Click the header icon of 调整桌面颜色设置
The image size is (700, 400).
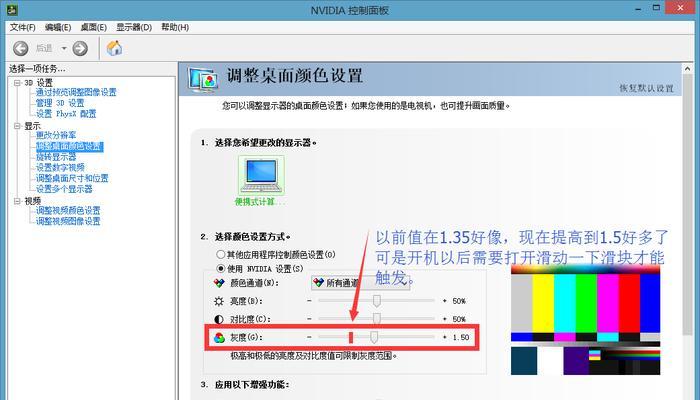(203, 79)
